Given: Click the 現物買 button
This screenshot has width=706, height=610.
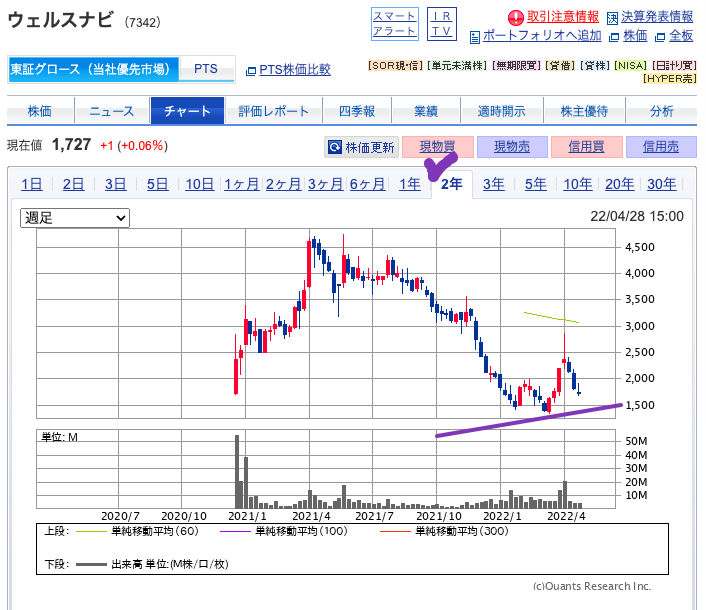Looking at the screenshot, I should [x=438, y=147].
